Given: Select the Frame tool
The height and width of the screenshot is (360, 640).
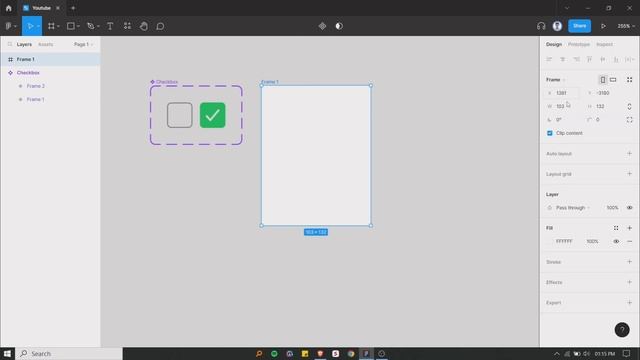Looking at the screenshot, I should [51, 26].
